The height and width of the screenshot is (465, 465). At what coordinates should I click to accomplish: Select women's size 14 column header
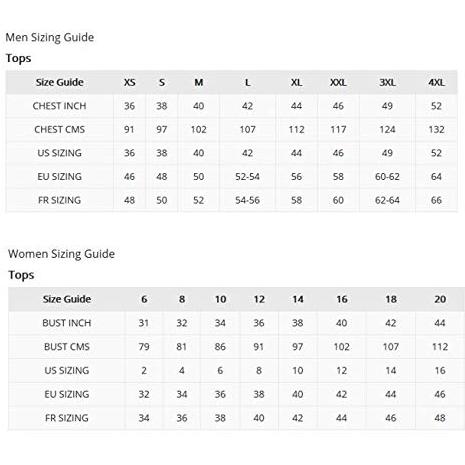(298, 299)
